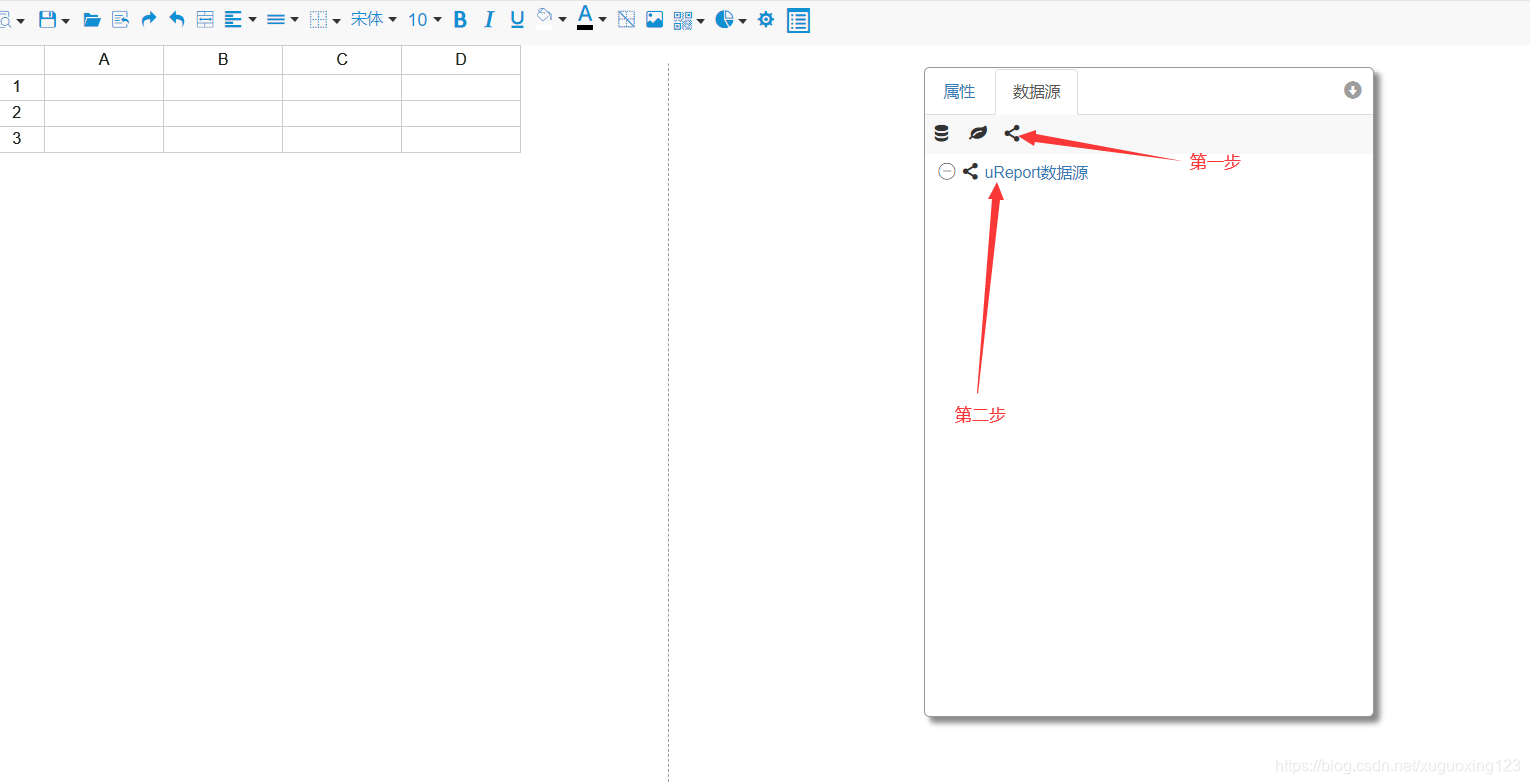Click the query form designer list icon

798,20
